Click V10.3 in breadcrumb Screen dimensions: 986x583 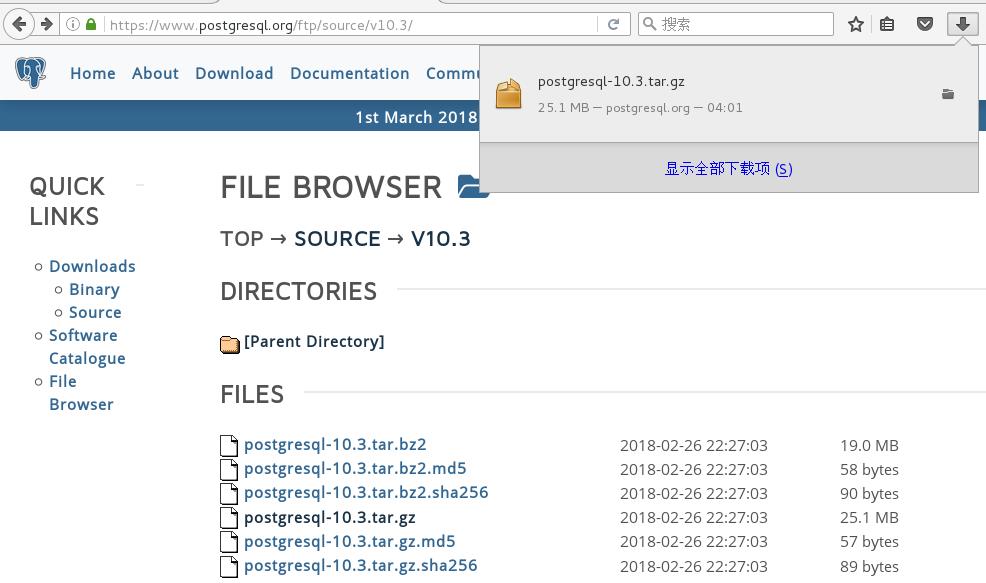tap(440, 239)
